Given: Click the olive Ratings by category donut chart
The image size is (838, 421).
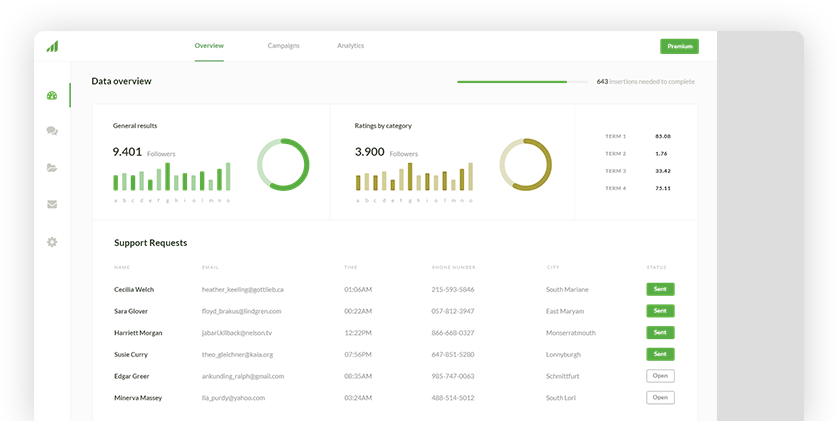Looking at the screenshot, I should [526, 165].
